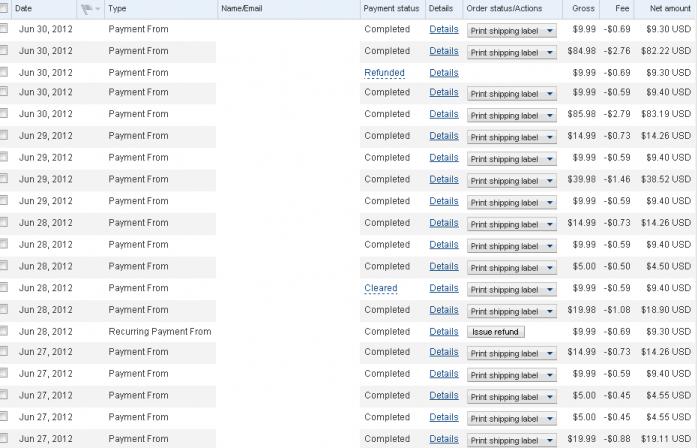Click the '$83.19 USD' net amount
The height and width of the screenshot is (448, 698).
tap(666, 114)
